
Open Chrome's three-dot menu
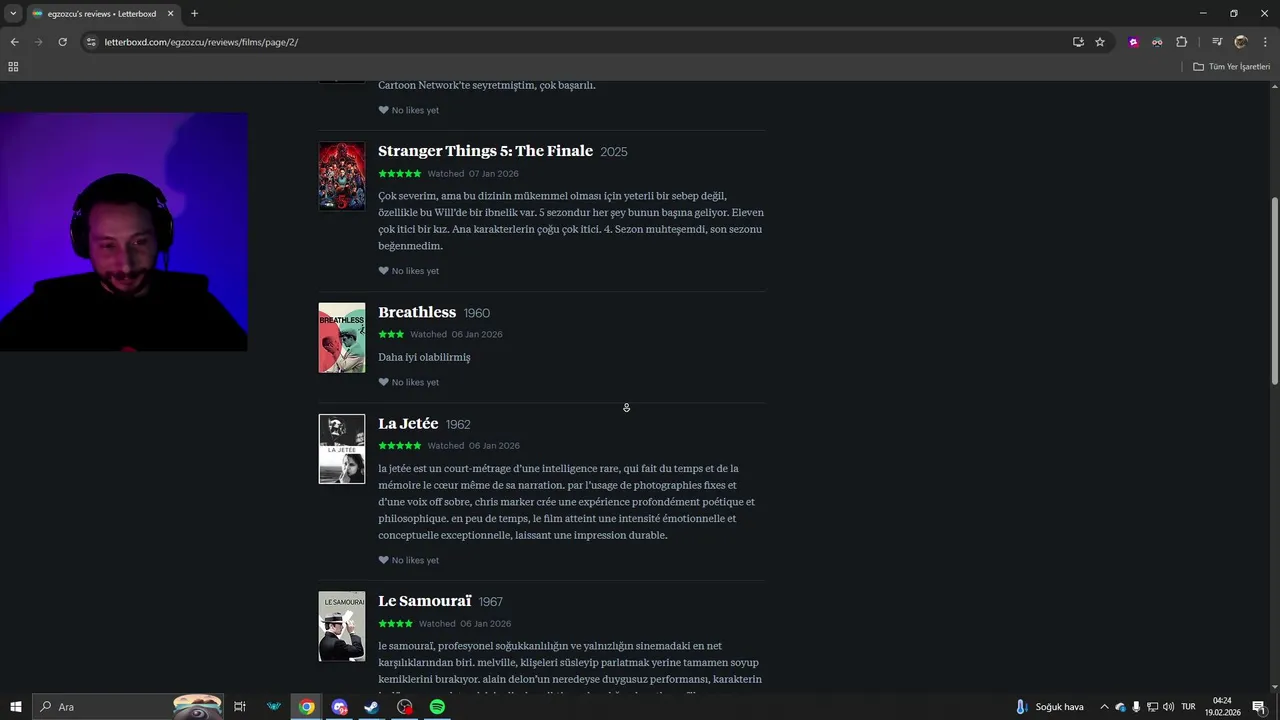[x=1265, y=42]
